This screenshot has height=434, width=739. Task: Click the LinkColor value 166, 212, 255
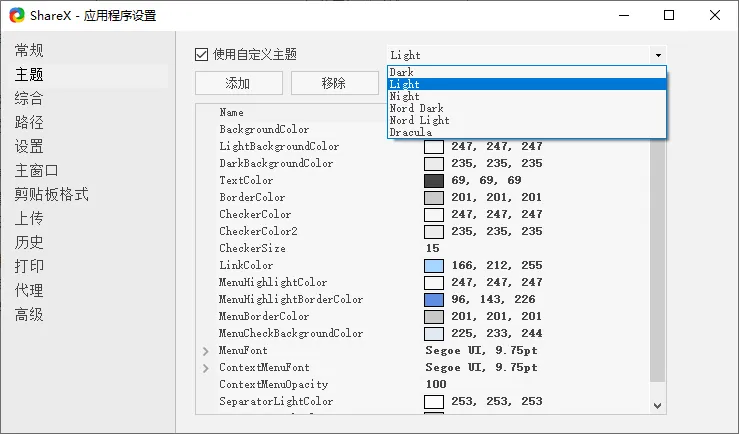pos(497,265)
